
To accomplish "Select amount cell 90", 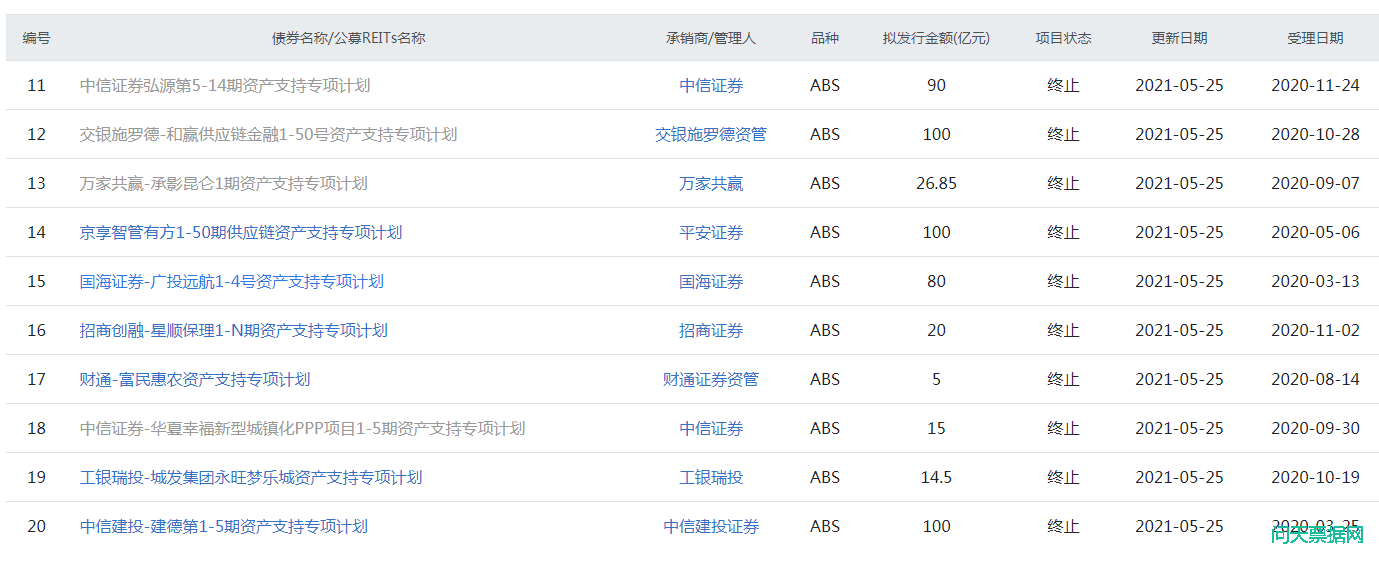I will [936, 86].
